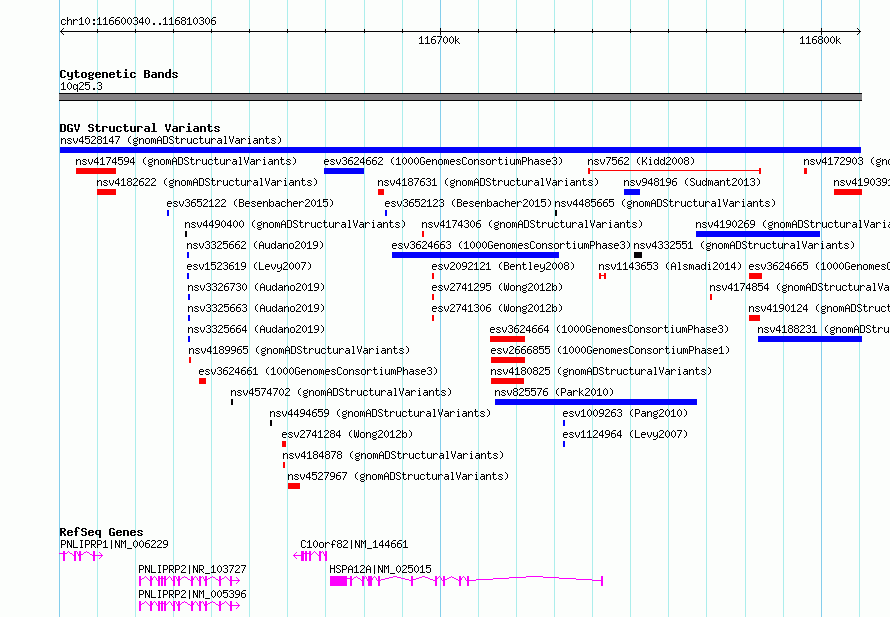Screen dimensions: 890x617
Task: Select esv3624664 1000Genomes label
Action: pos(610,329)
